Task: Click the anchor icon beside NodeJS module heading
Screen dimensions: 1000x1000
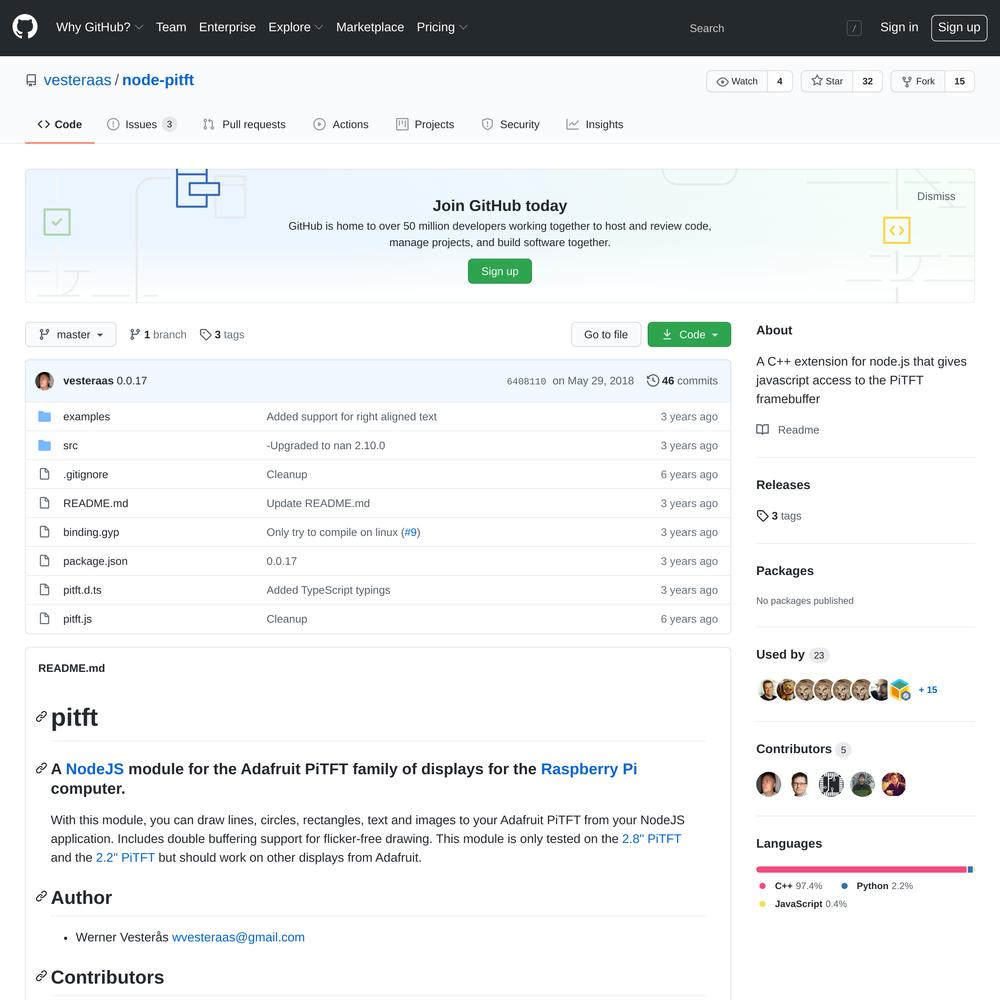Action: tap(41, 768)
